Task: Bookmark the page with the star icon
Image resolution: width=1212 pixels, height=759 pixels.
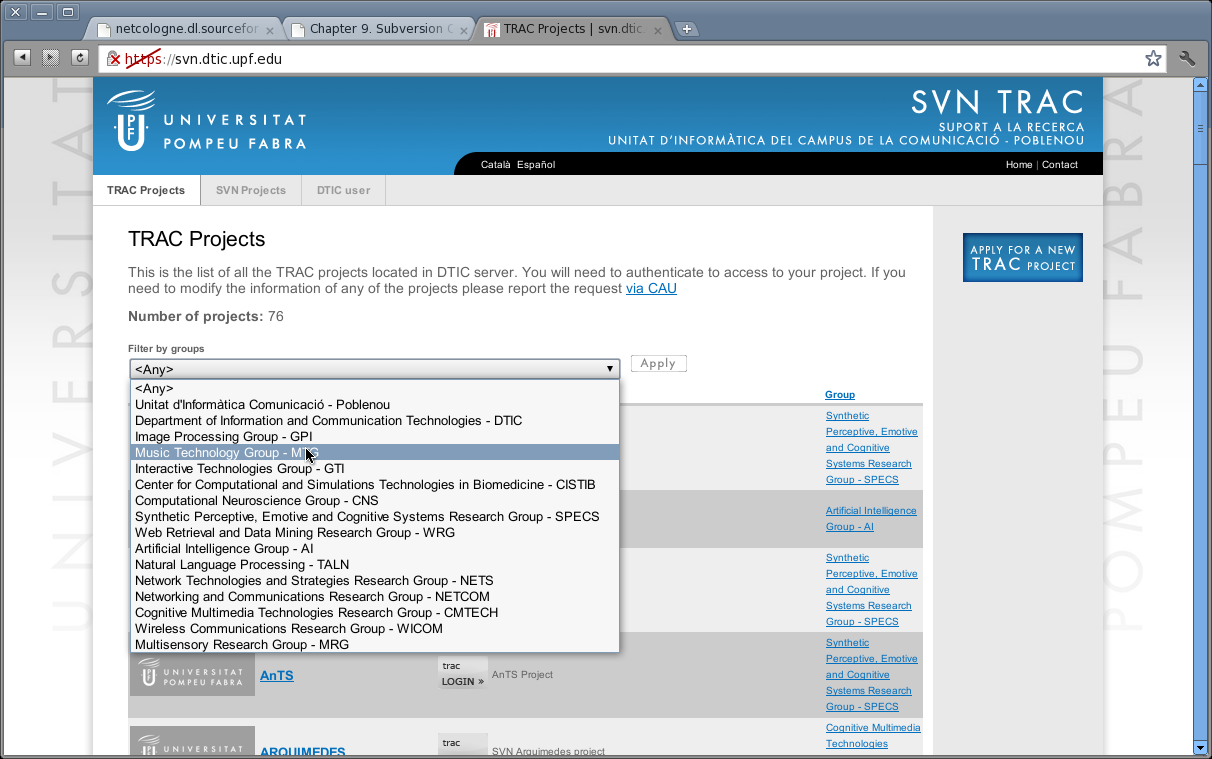Action: point(1153,59)
